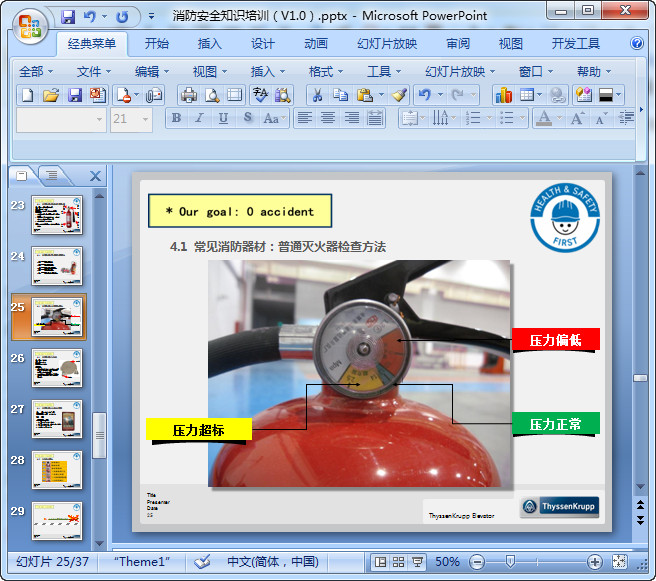Click the Save icon in quick access toolbar

click(68, 17)
